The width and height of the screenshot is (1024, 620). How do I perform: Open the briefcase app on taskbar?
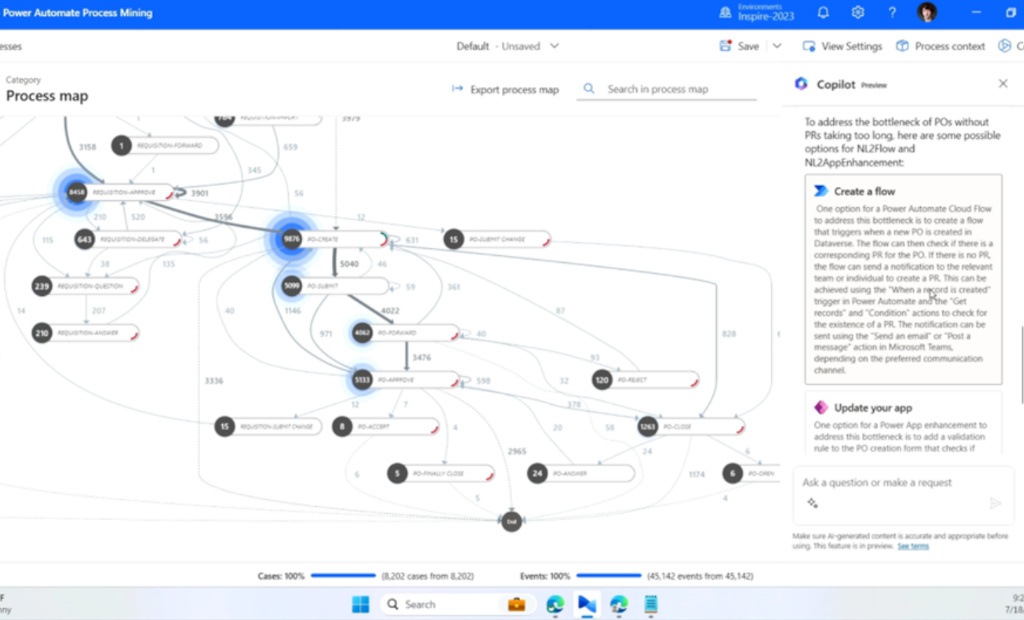click(x=517, y=604)
